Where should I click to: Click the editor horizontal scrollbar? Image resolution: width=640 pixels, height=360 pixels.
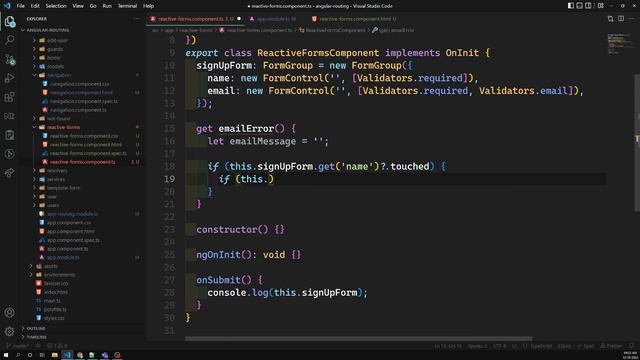358,338
